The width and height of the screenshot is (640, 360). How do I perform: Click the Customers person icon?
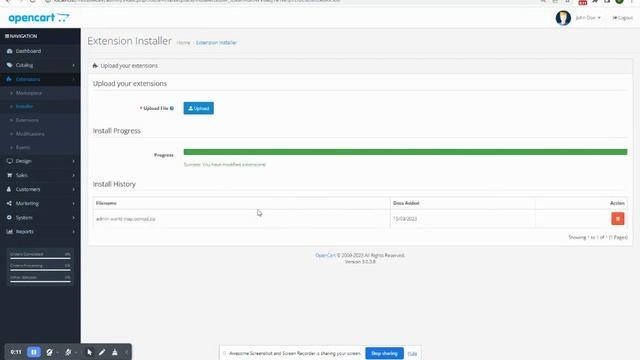pos(9,189)
